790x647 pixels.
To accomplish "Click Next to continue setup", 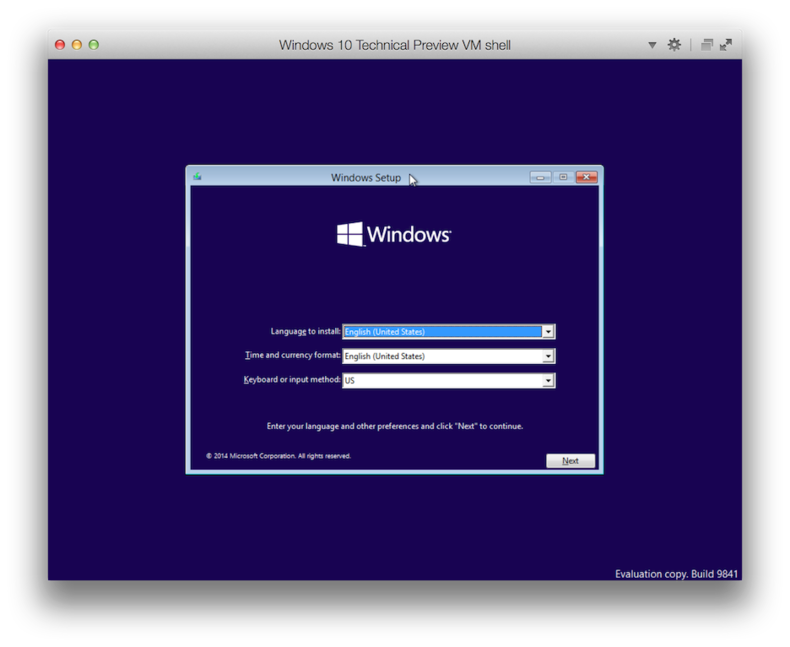I will tap(570, 461).
